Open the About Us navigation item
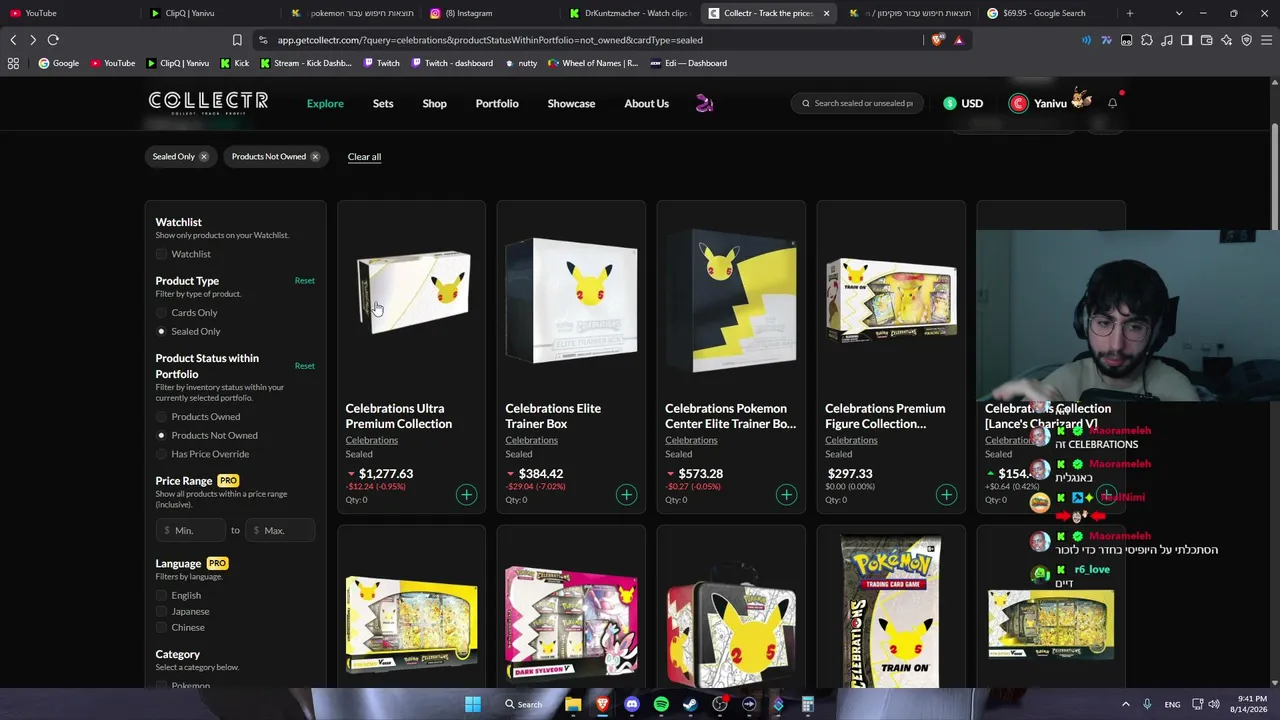Screen dimensions: 1280x720 (x=646, y=103)
